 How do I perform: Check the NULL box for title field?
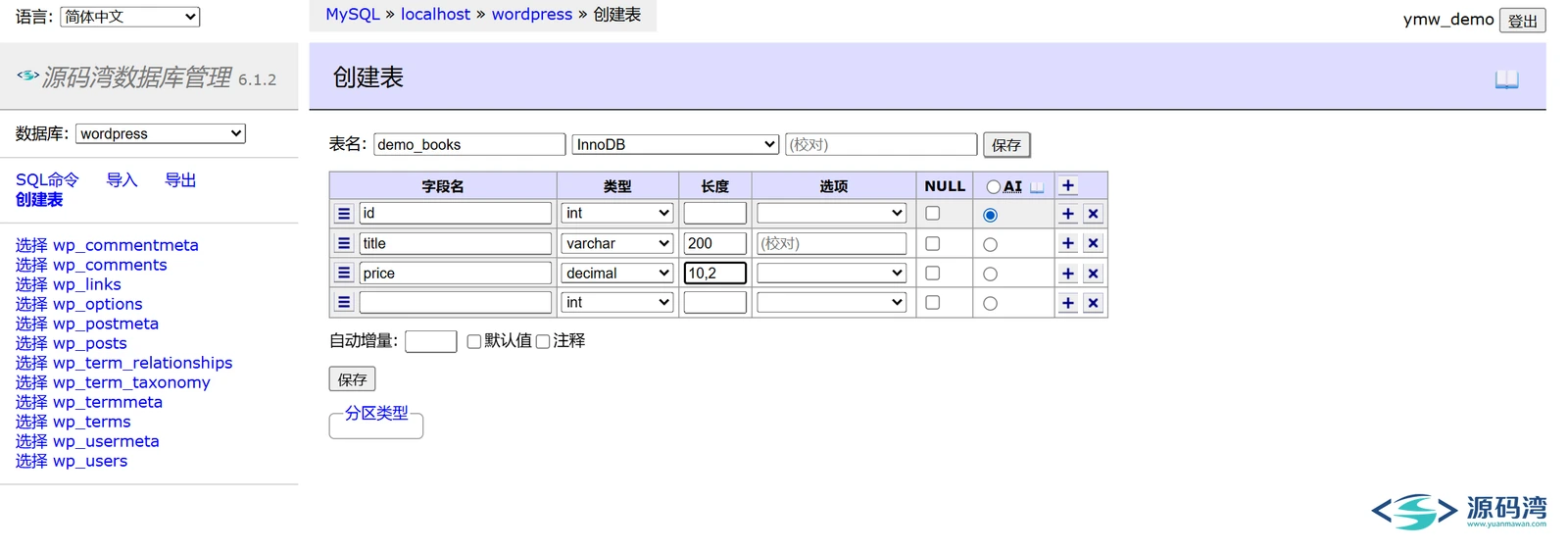[932, 243]
